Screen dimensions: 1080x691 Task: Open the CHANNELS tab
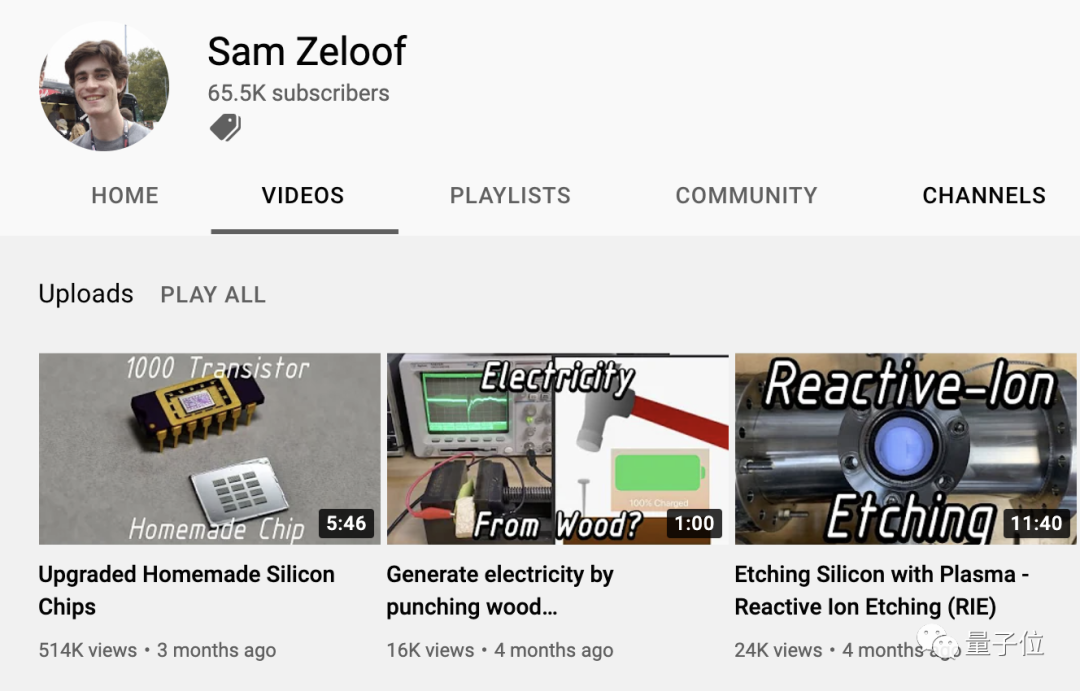coord(984,196)
